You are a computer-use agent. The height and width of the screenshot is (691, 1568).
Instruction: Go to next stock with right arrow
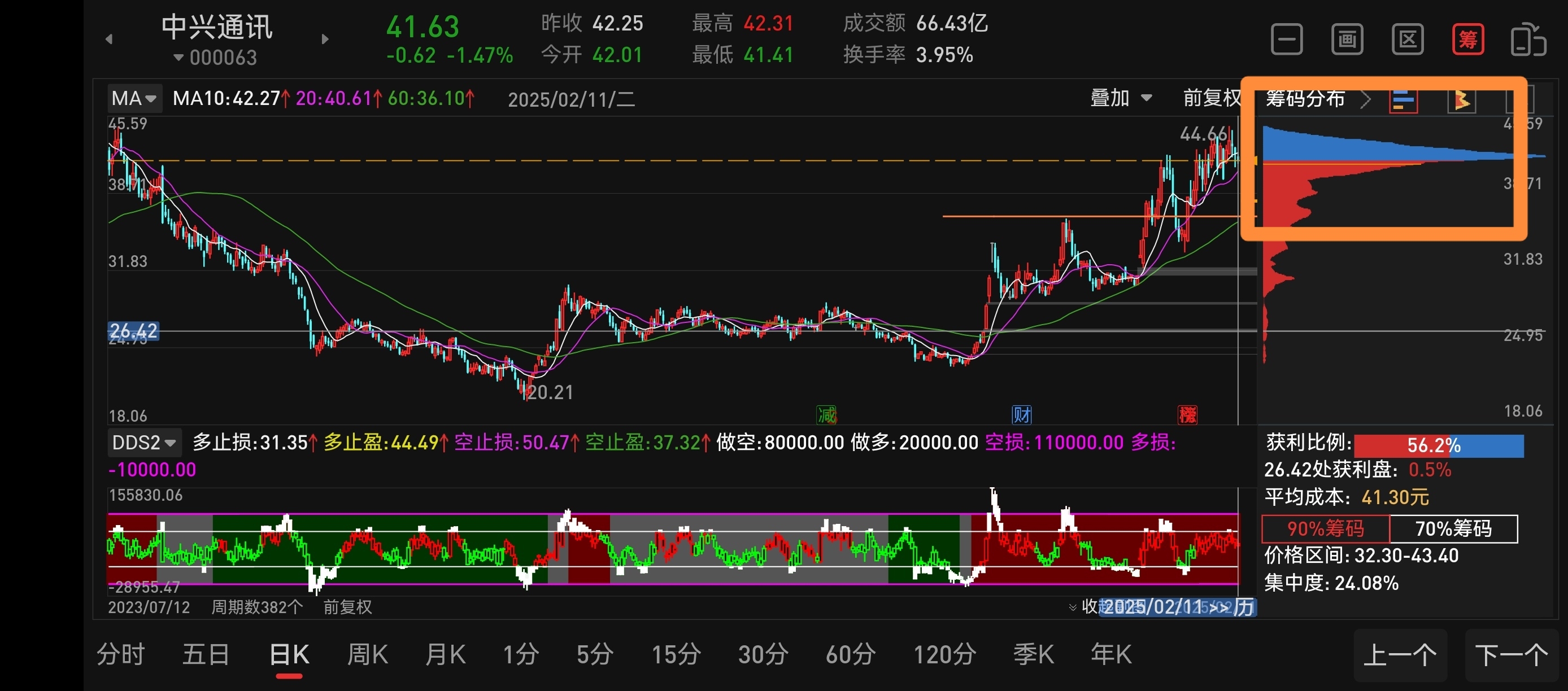coord(325,40)
